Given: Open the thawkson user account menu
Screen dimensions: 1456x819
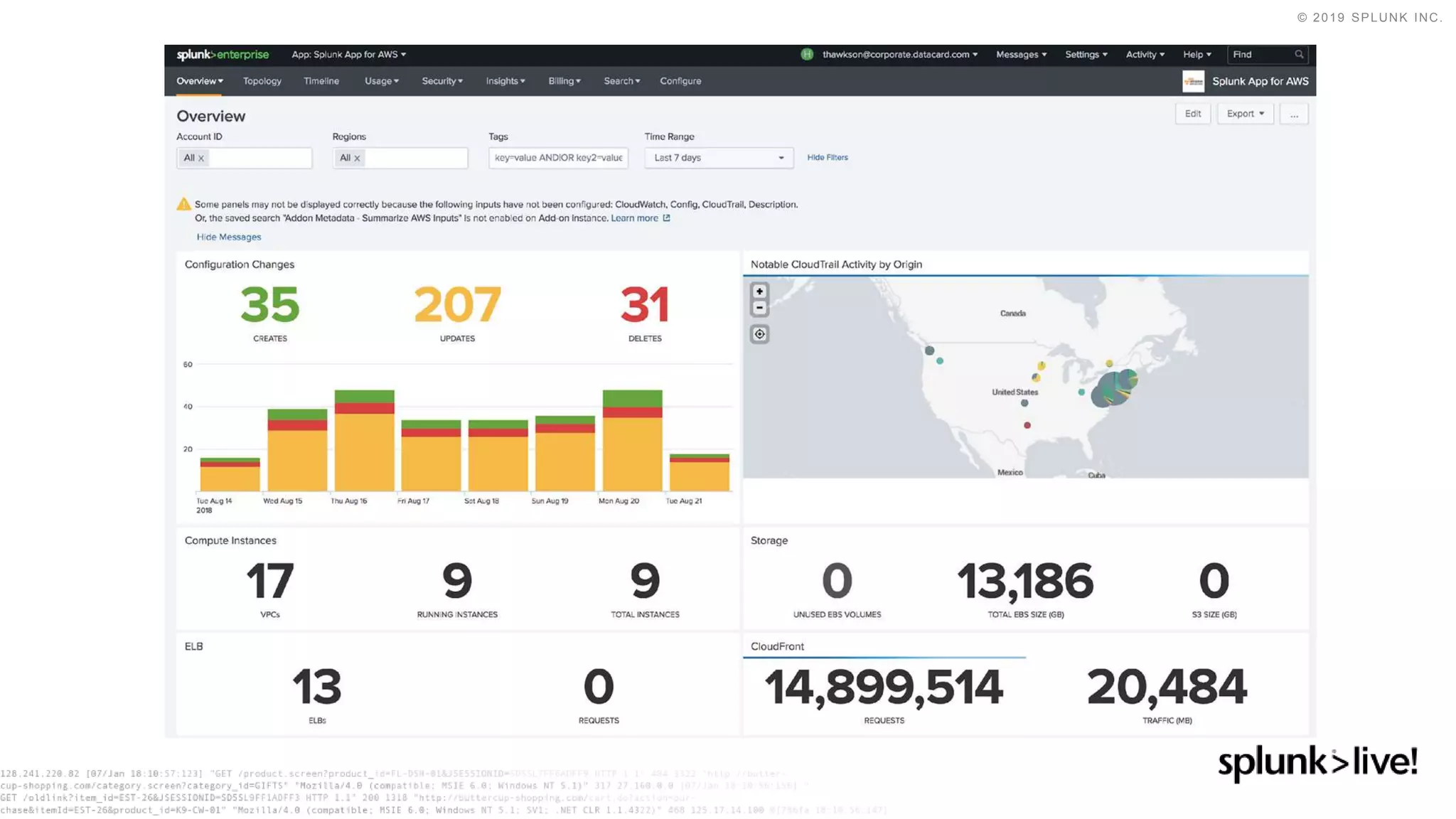Looking at the screenshot, I should click(899, 55).
